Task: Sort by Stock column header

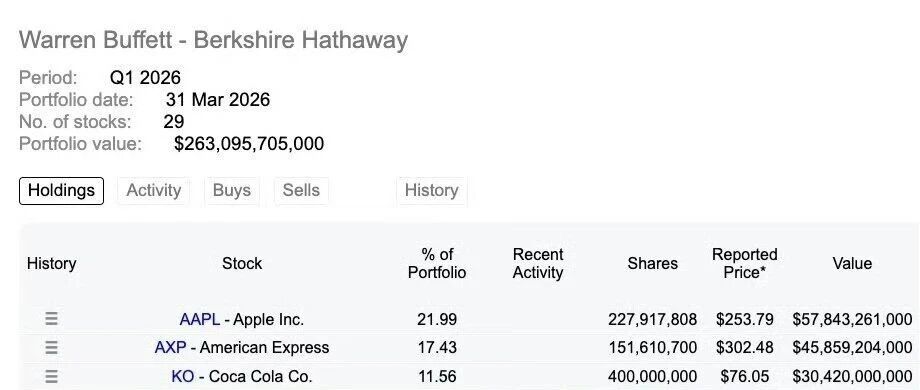Action: pos(242,263)
